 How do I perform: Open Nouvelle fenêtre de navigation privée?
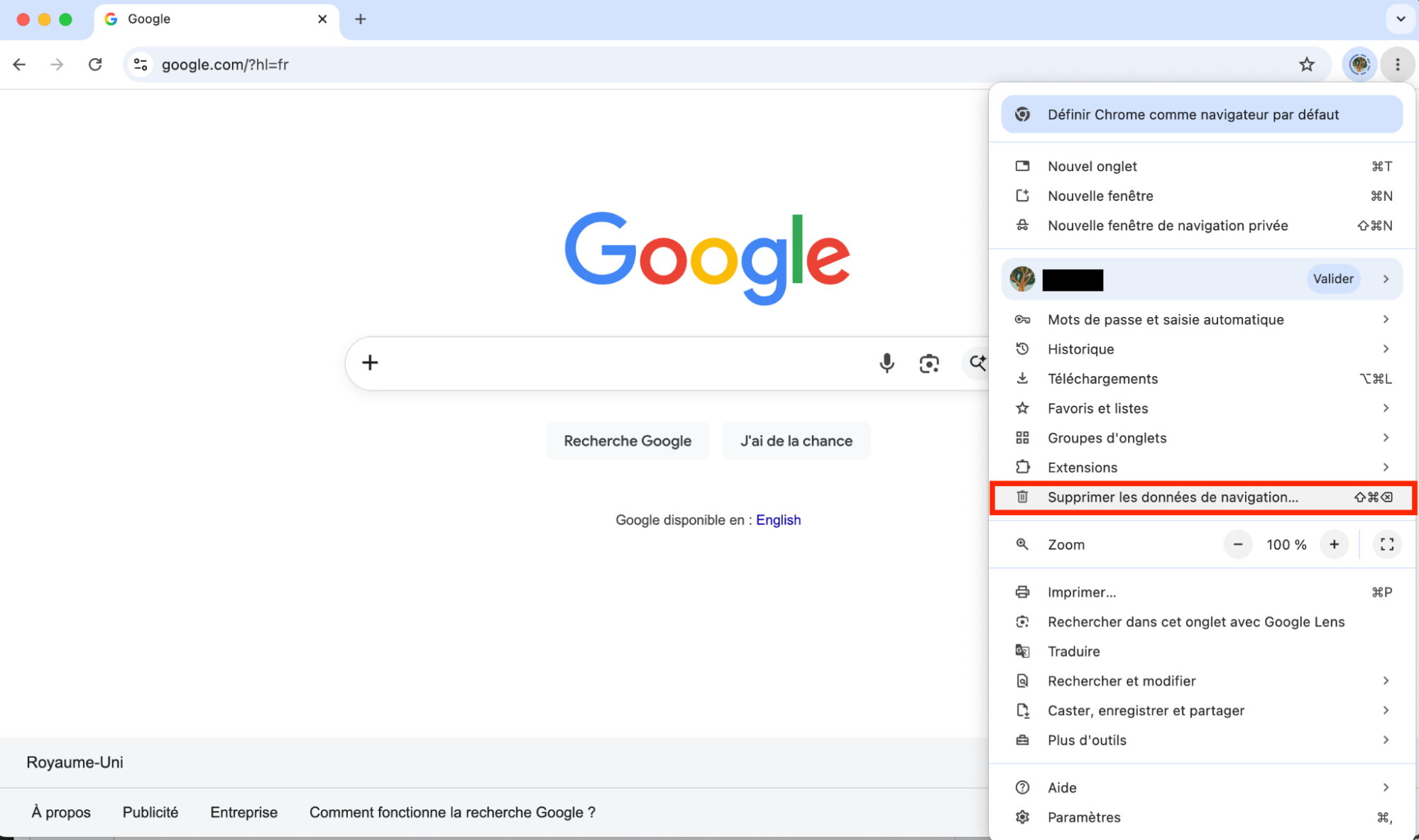point(1202,226)
